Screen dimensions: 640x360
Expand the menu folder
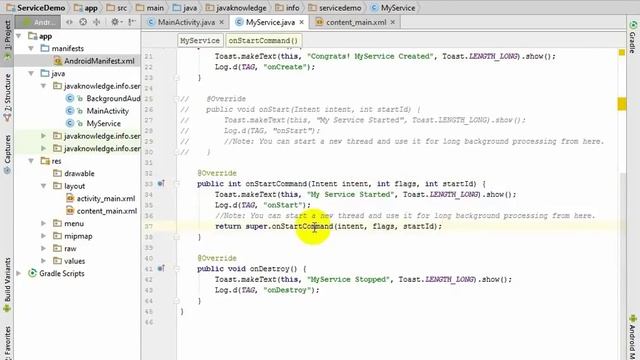coord(43,224)
